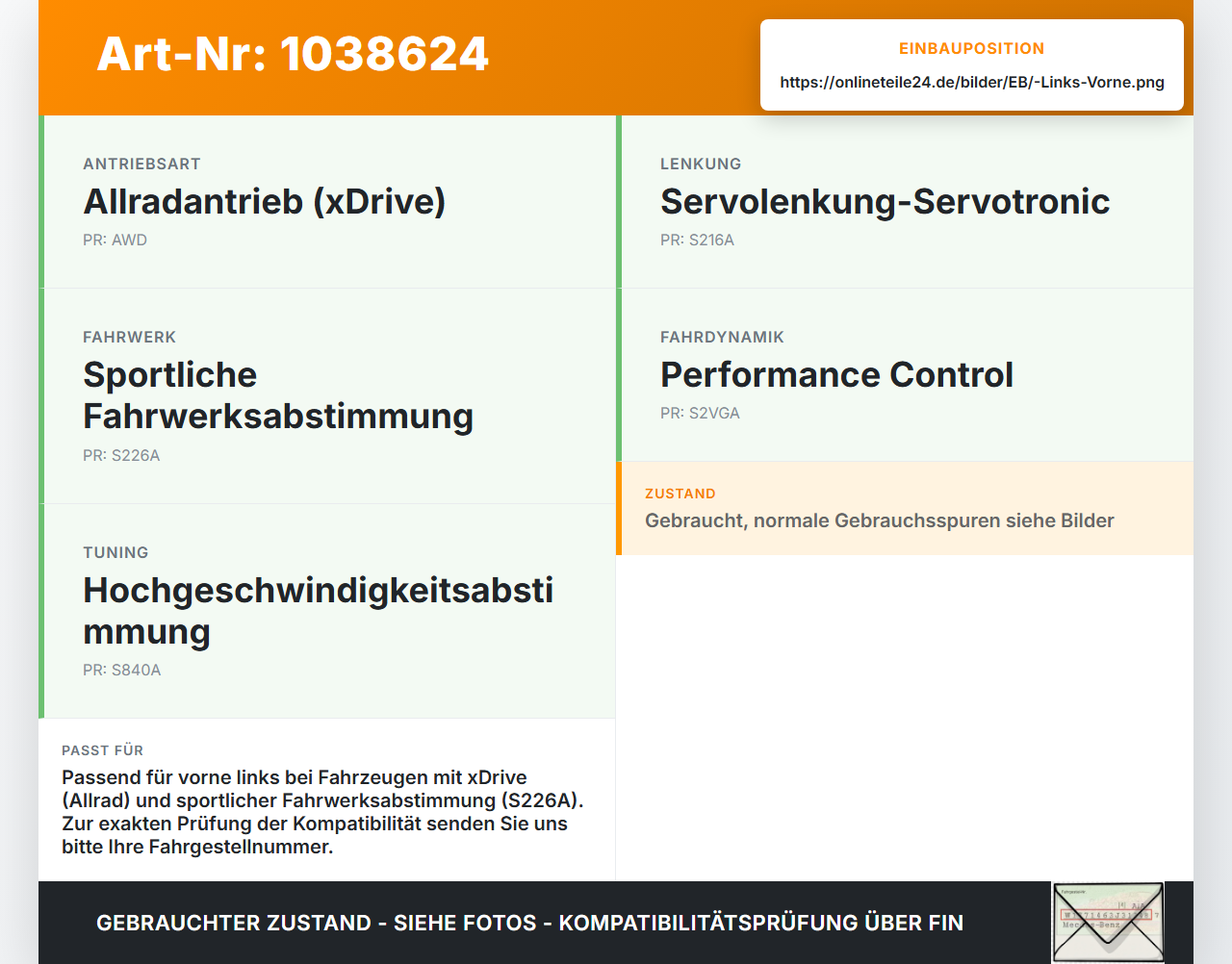The image size is (1232, 964).
Task: Click the PASST FÜR compatibility description
Action: [323, 812]
